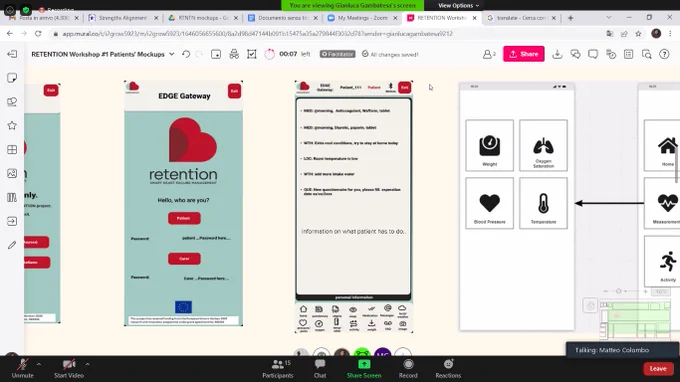Open the sticky note tool in Mural sidebar
The width and height of the screenshot is (680, 382).
coord(12,78)
